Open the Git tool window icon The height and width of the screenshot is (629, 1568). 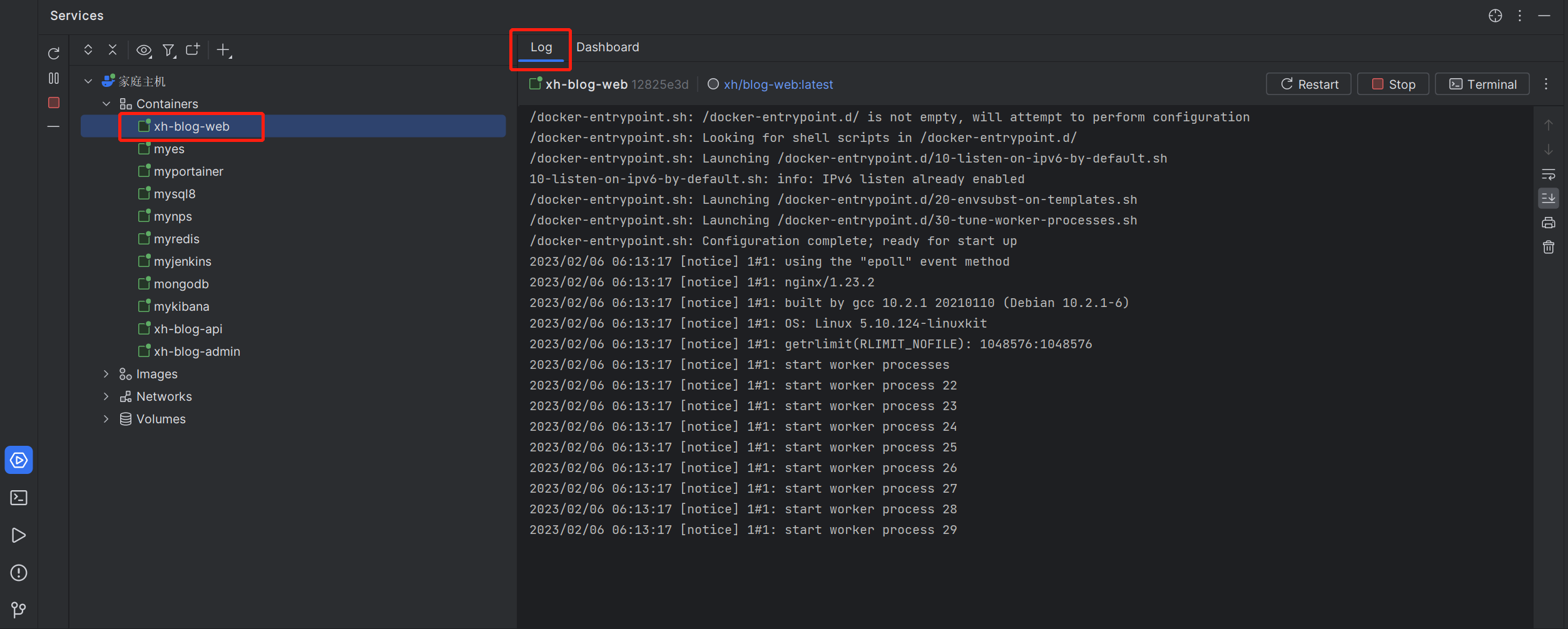click(x=19, y=610)
